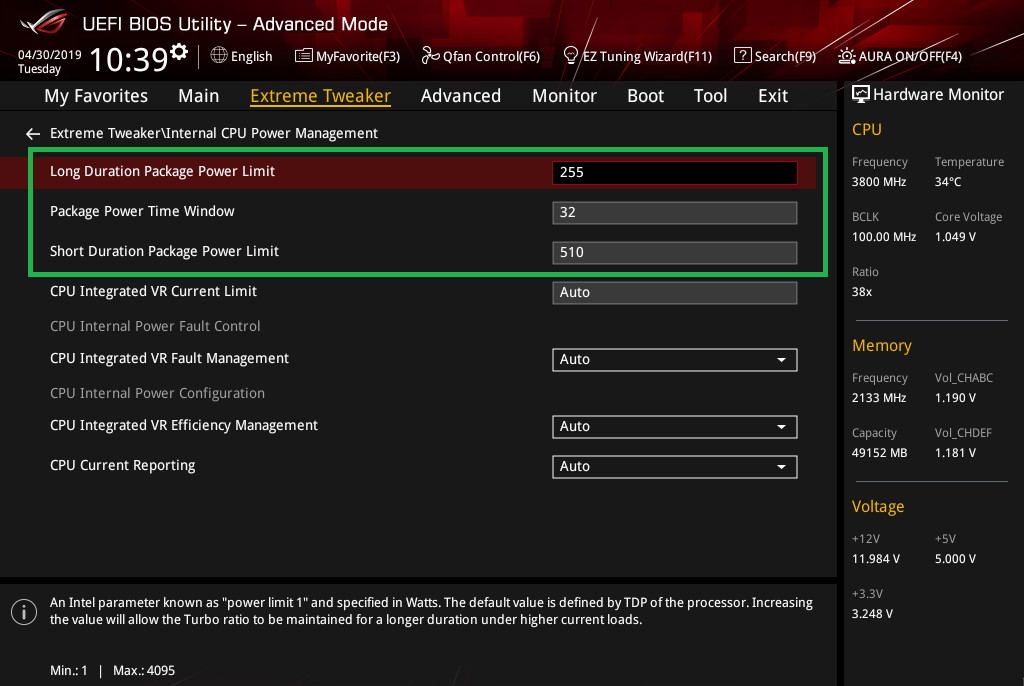Screen dimensions: 1024x686
Task: Click the breadcrumb Extreme Tweaker\Internal CPU Power Management
Action: point(214,133)
